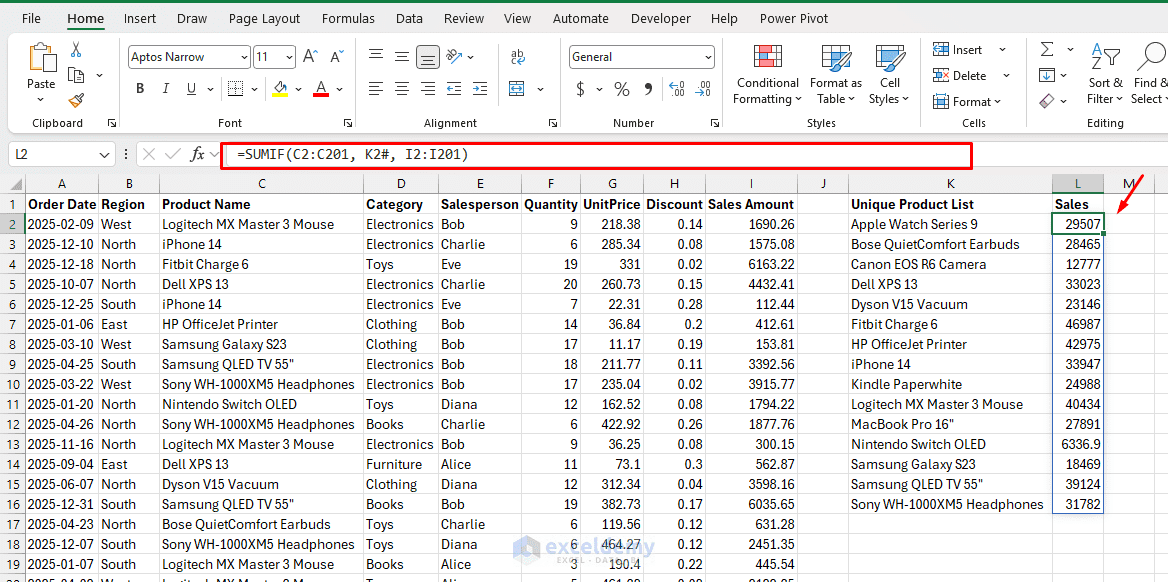1168x582 pixels.
Task: Open Conditional Formatting menu
Action: [767, 75]
